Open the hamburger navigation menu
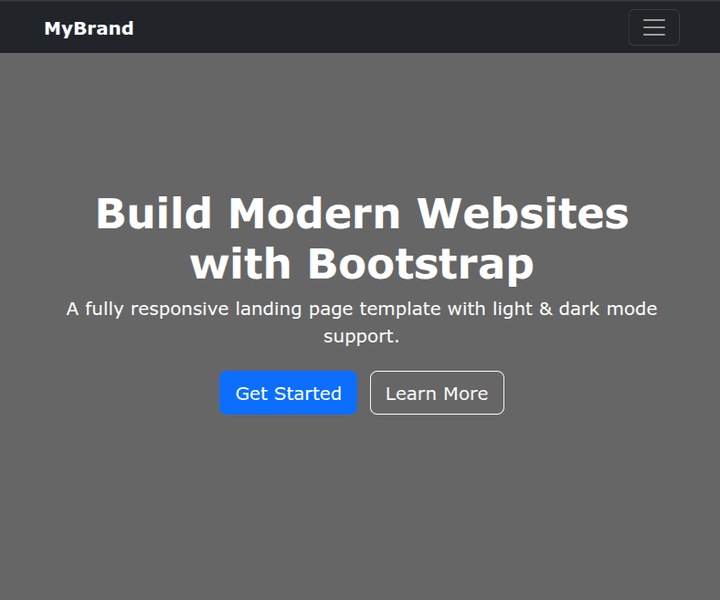The image size is (720, 600). [654, 28]
